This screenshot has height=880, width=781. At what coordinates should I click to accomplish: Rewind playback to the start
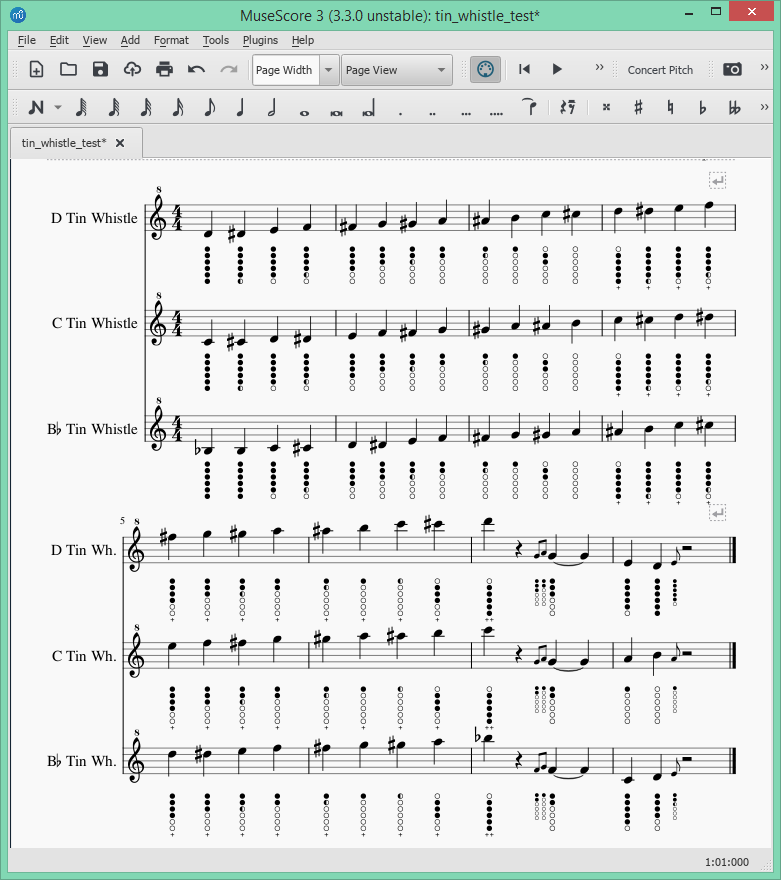click(524, 69)
